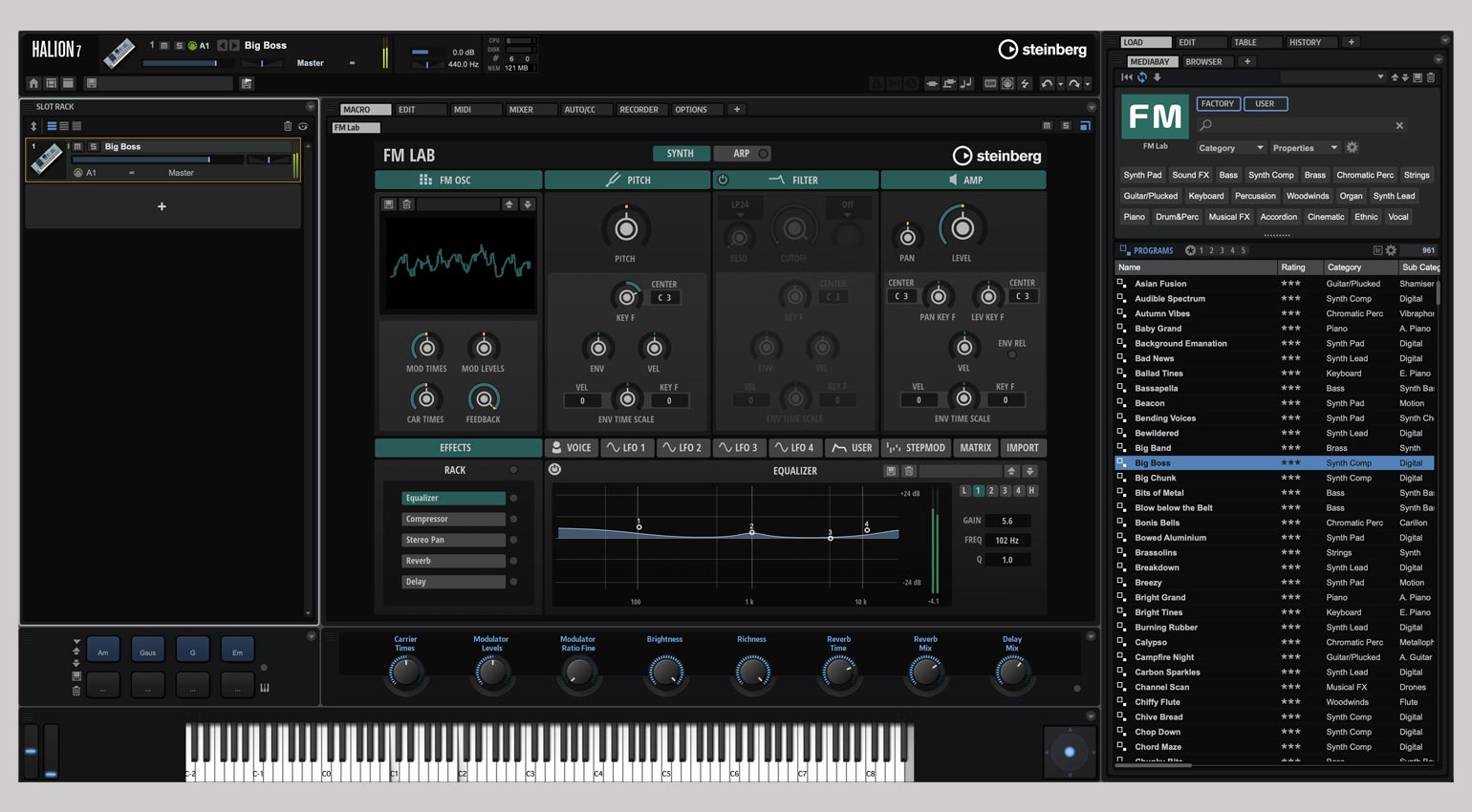
Task: Click the undo arrow icon
Action: tap(1047, 84)
